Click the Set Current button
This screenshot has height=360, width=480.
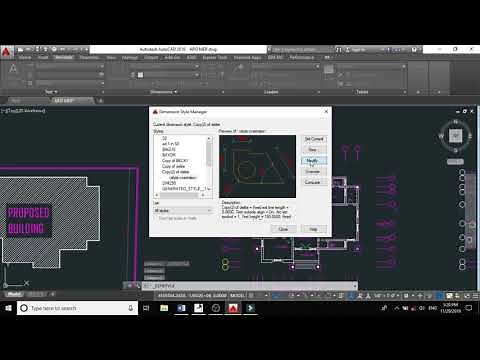point(314,139)
